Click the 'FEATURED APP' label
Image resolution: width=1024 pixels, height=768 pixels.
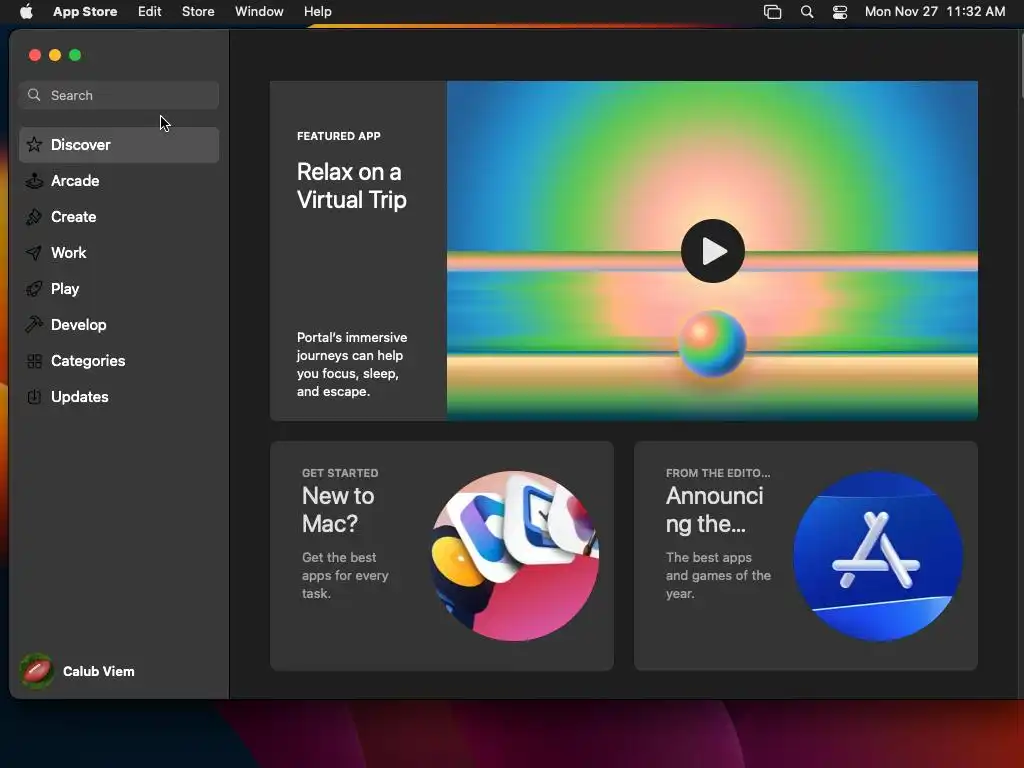[338, 136]
